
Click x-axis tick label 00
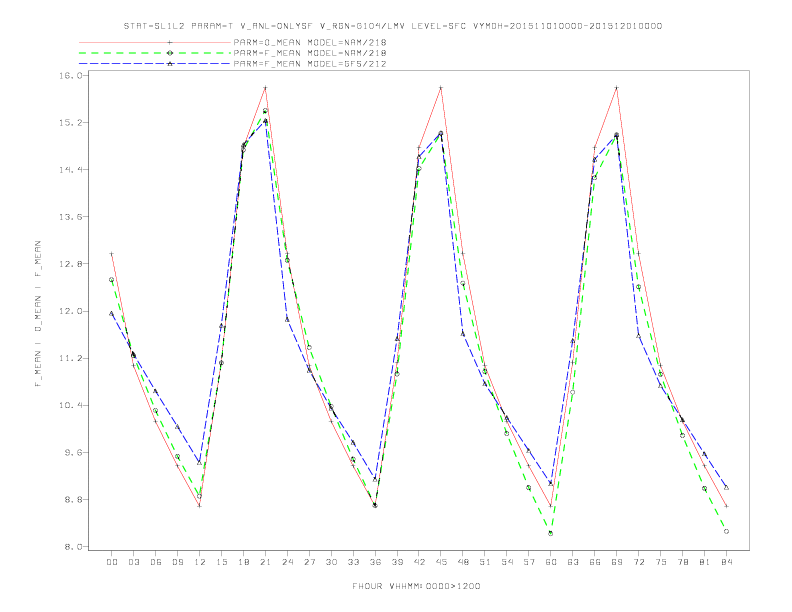[112, 562]
